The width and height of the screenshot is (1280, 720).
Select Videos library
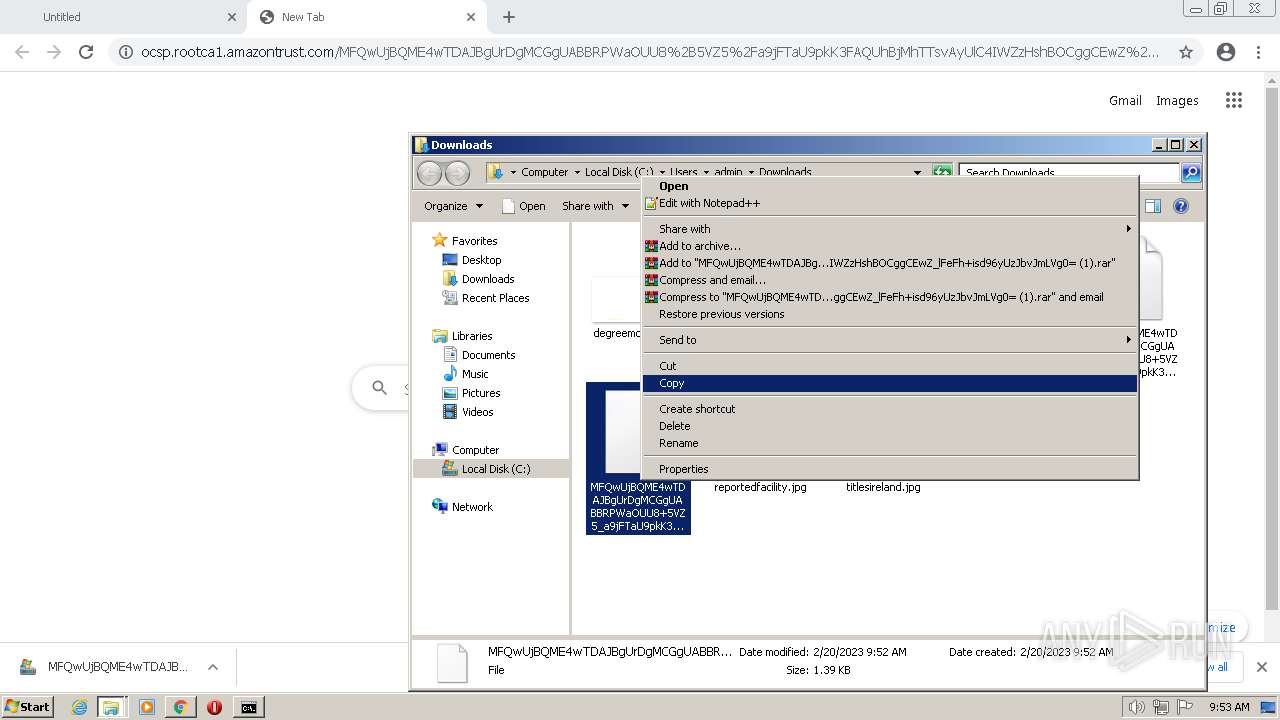[468, 412]
